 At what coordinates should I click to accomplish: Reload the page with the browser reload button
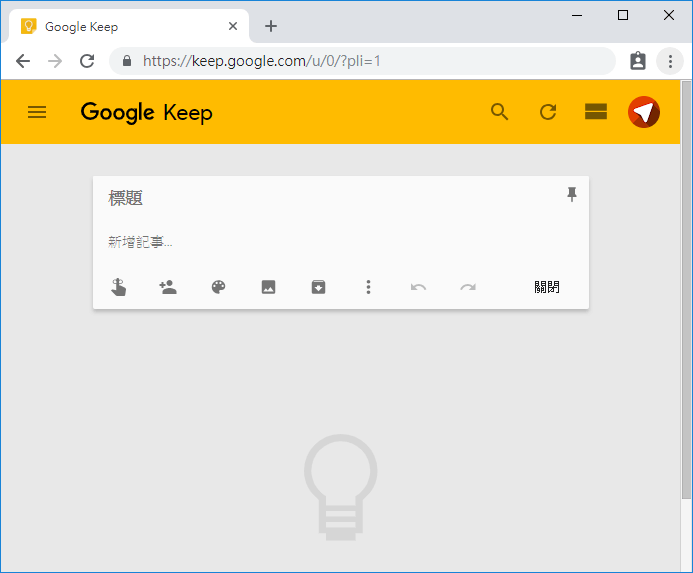[x=87, y=61]
